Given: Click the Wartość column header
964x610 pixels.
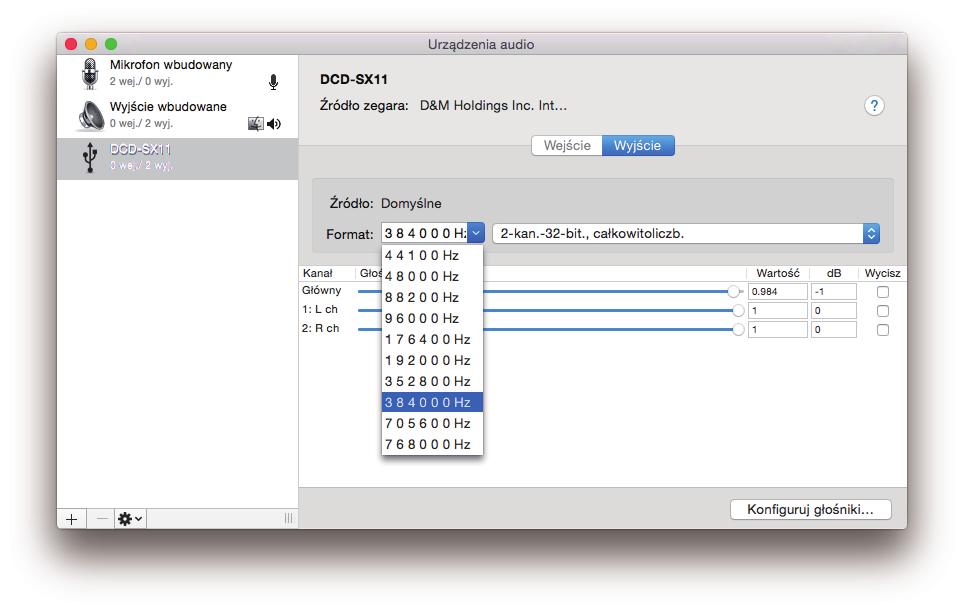Looking at the screenshot, I should [778, 273].
